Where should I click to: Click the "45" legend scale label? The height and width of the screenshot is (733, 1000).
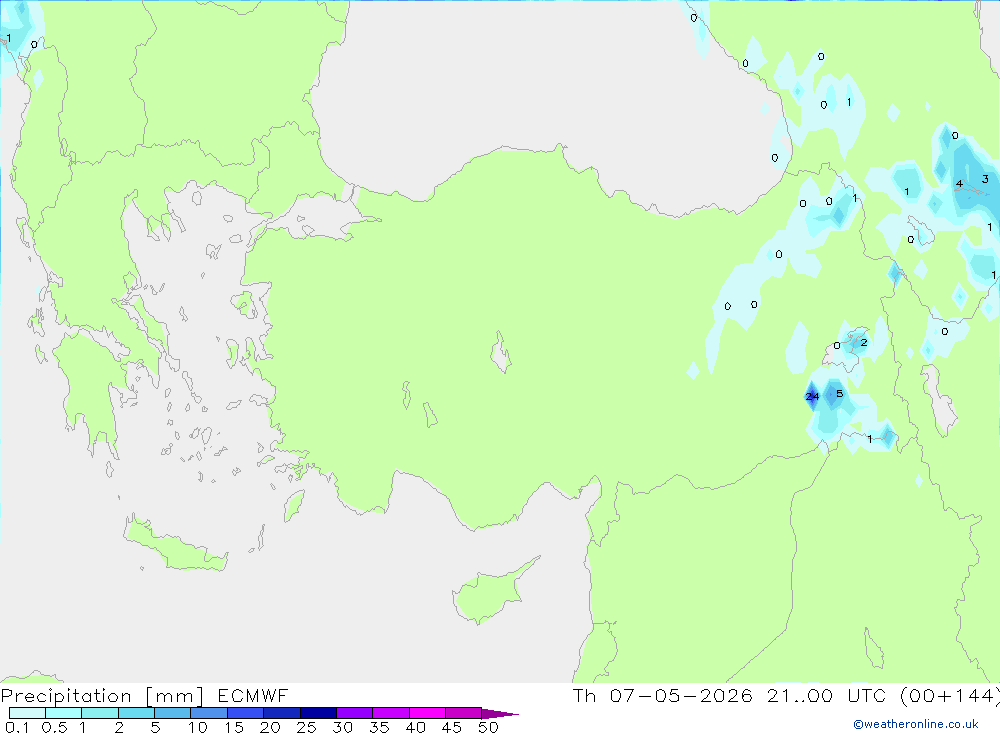[452, 727]
